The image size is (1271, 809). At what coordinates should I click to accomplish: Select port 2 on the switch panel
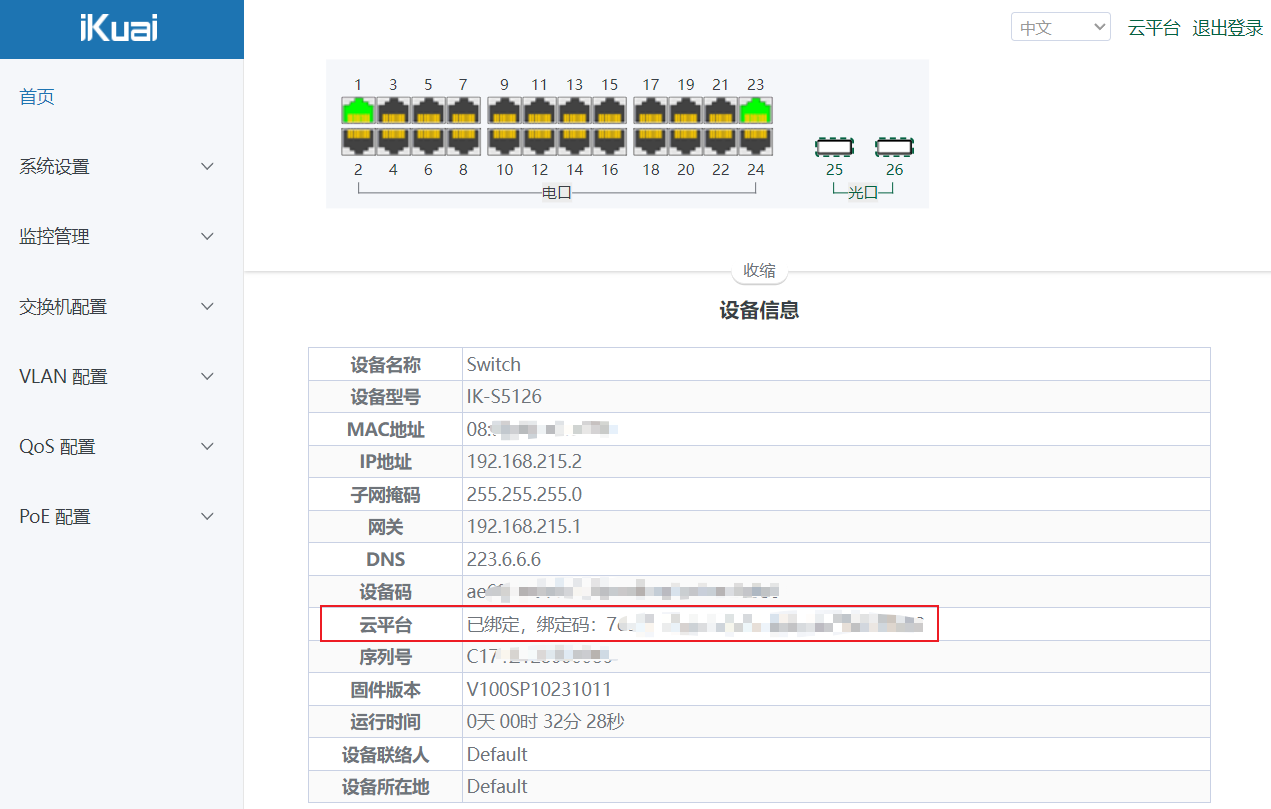pos(358,141)
